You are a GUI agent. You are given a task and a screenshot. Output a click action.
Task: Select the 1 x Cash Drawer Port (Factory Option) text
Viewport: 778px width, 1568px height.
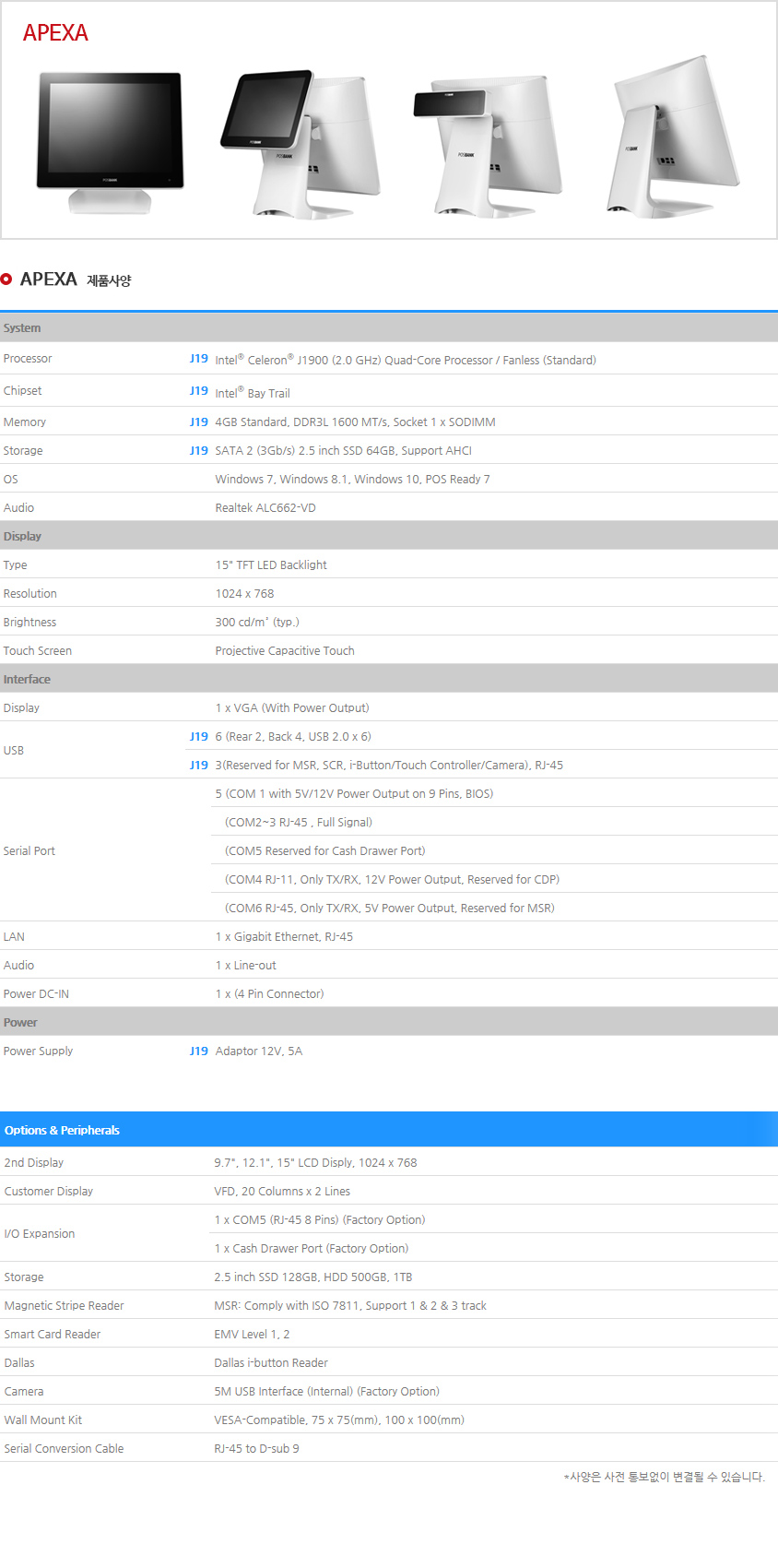(x=312, y=1249)
